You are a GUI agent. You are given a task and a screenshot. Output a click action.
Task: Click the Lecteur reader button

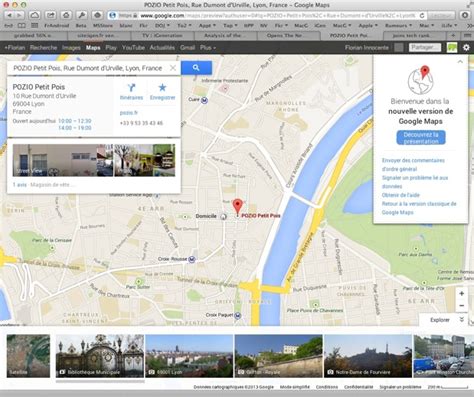coord(441,15)
